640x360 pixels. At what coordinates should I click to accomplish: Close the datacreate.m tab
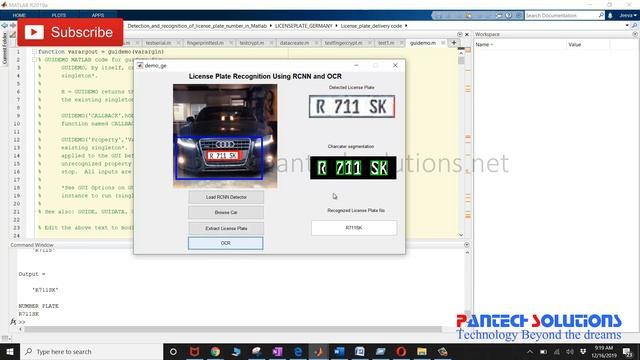click(316, 43)
